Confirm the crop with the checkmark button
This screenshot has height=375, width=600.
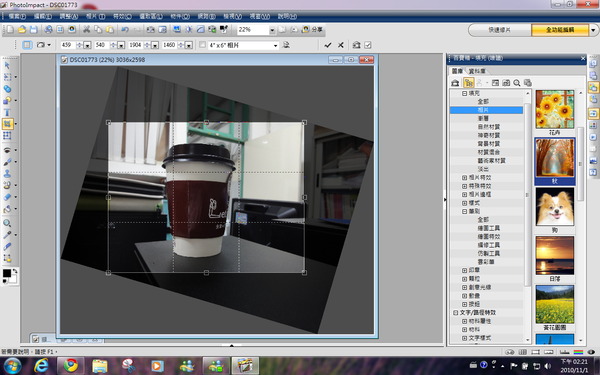[x=328, y=45]
